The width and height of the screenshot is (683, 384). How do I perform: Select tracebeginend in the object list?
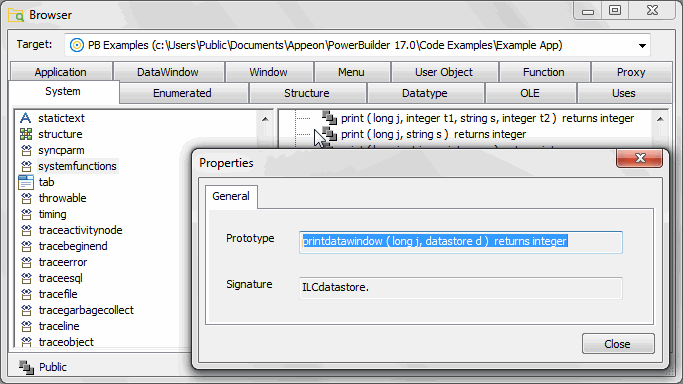(73, 246)
